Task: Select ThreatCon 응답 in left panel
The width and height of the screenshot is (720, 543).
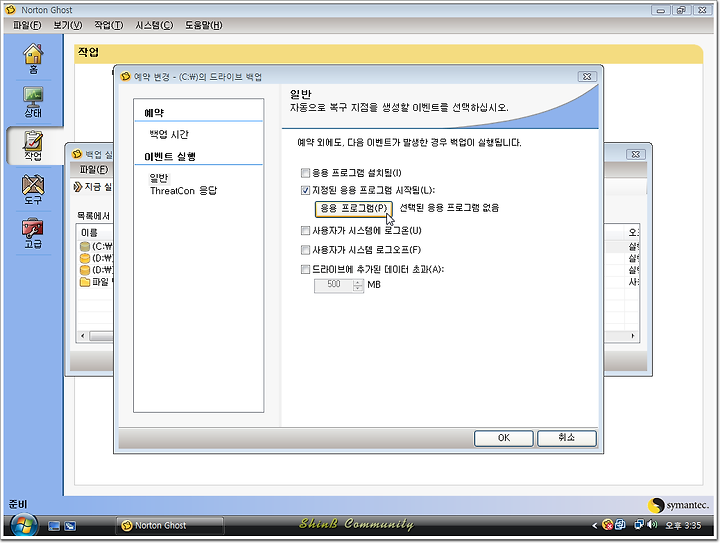Action: coord(183,190)
